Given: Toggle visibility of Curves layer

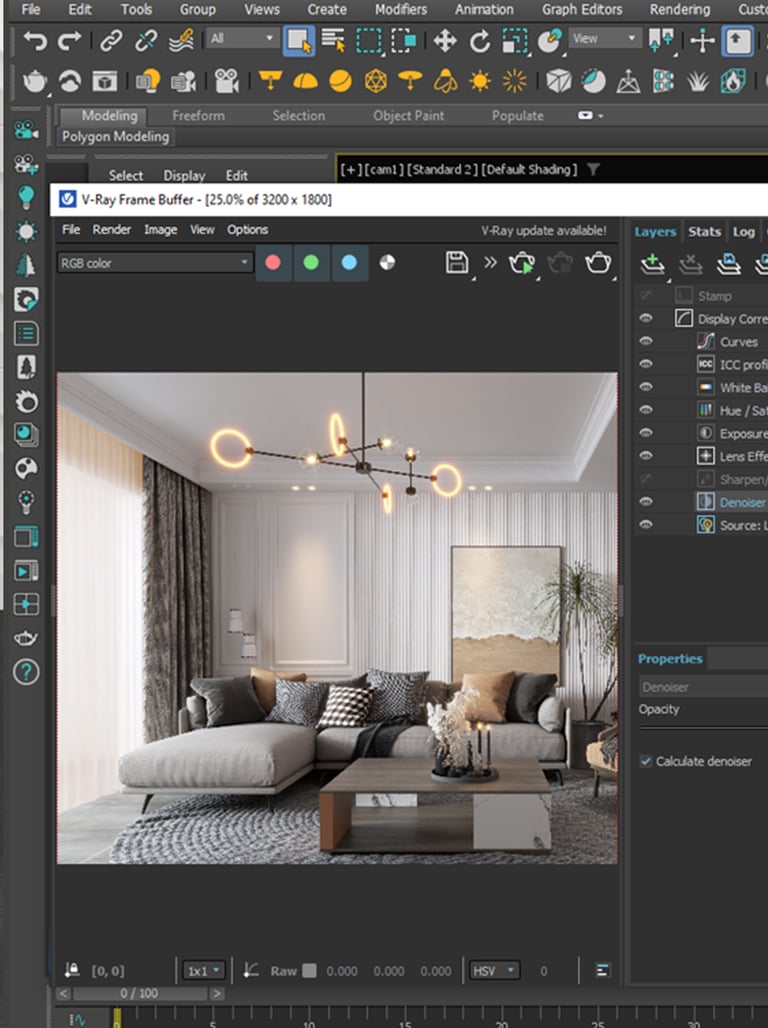Looking at the screenshot, I should (x=646, y=341).
